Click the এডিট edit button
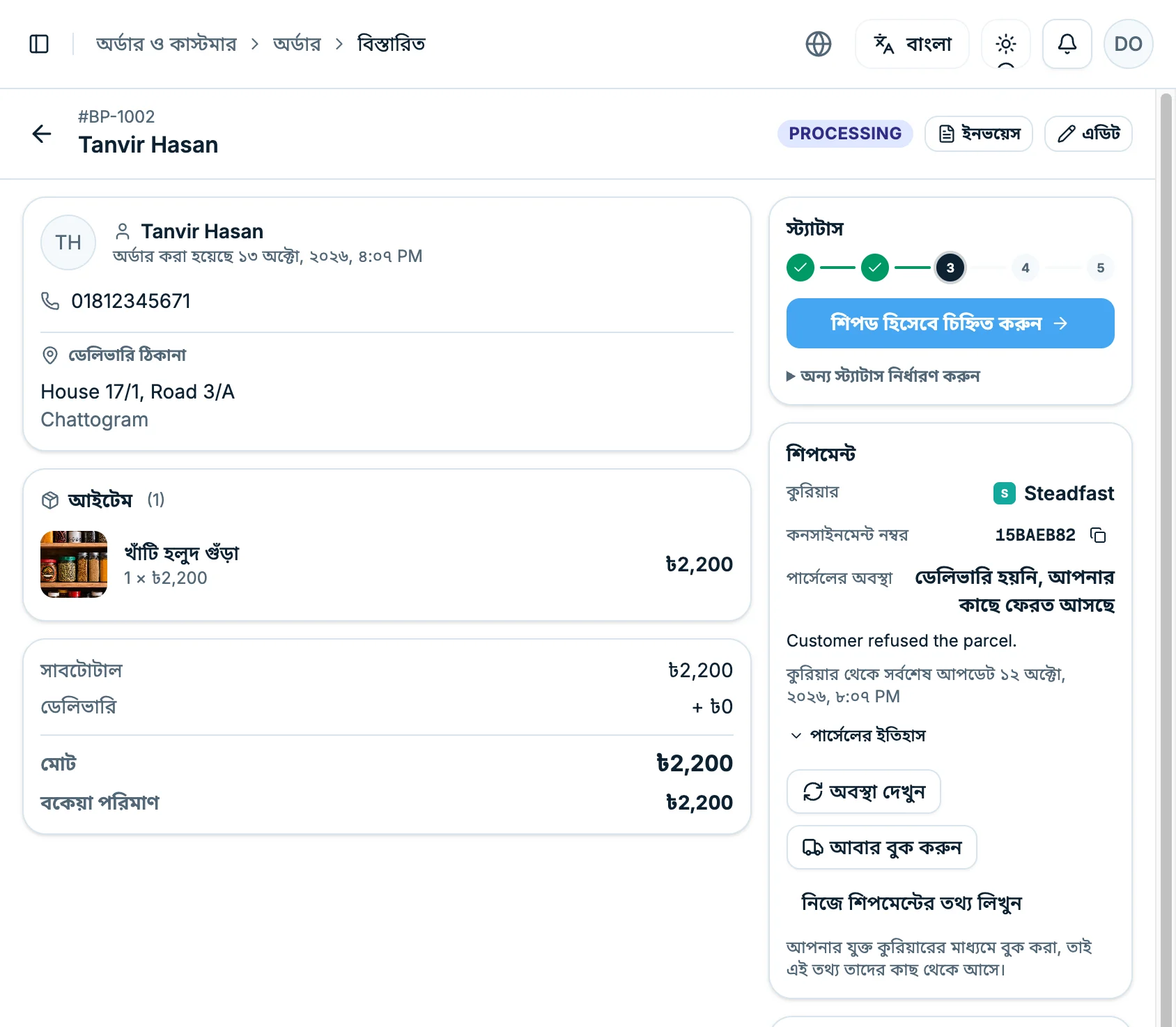The width and height of the screenshot is (1176, 1027). pyautogui.click(x=1088, y=134)
